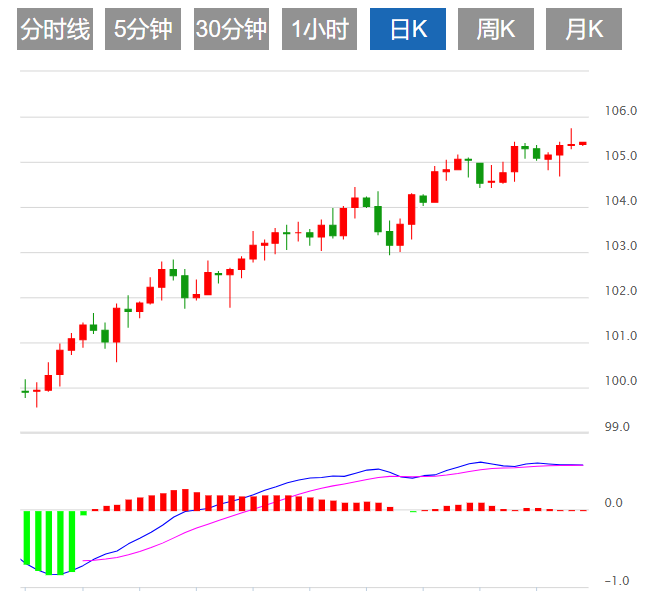This screenshot has width=648, height=591.
Task: Click the -1.0 MACD axis label
Action: pos(613,581)
